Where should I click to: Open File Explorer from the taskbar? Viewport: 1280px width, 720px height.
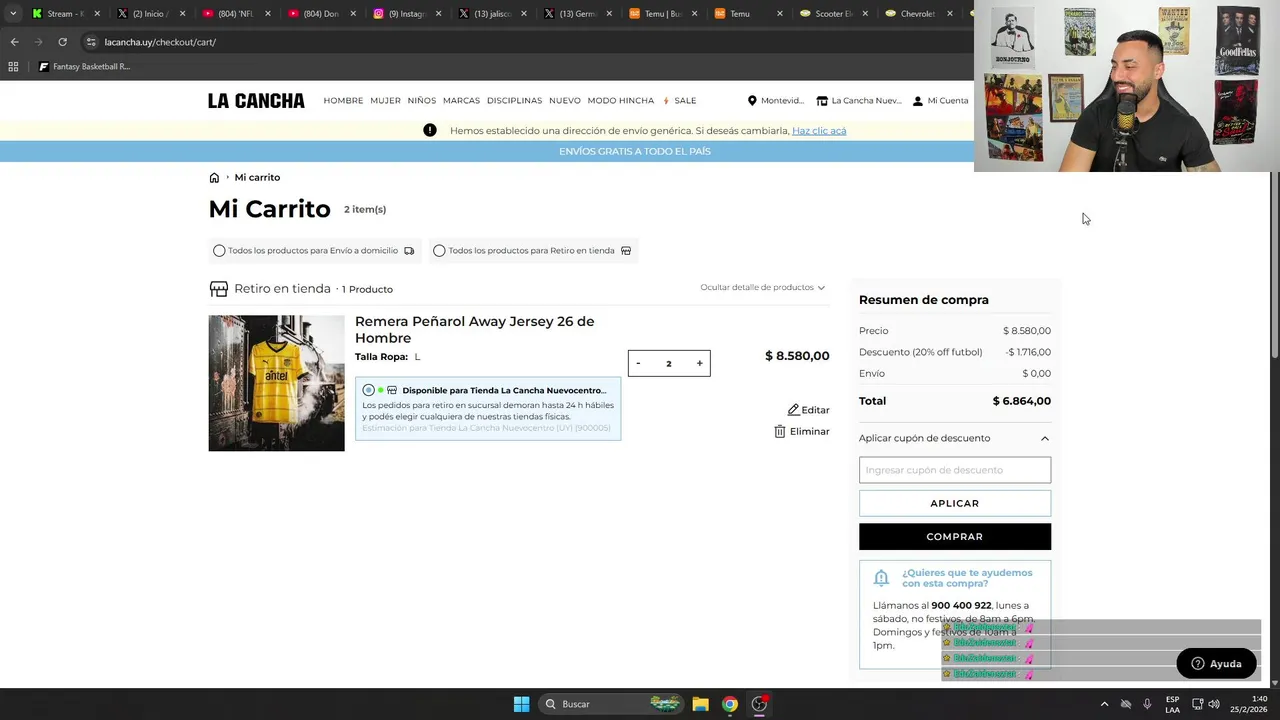point(700,704)
